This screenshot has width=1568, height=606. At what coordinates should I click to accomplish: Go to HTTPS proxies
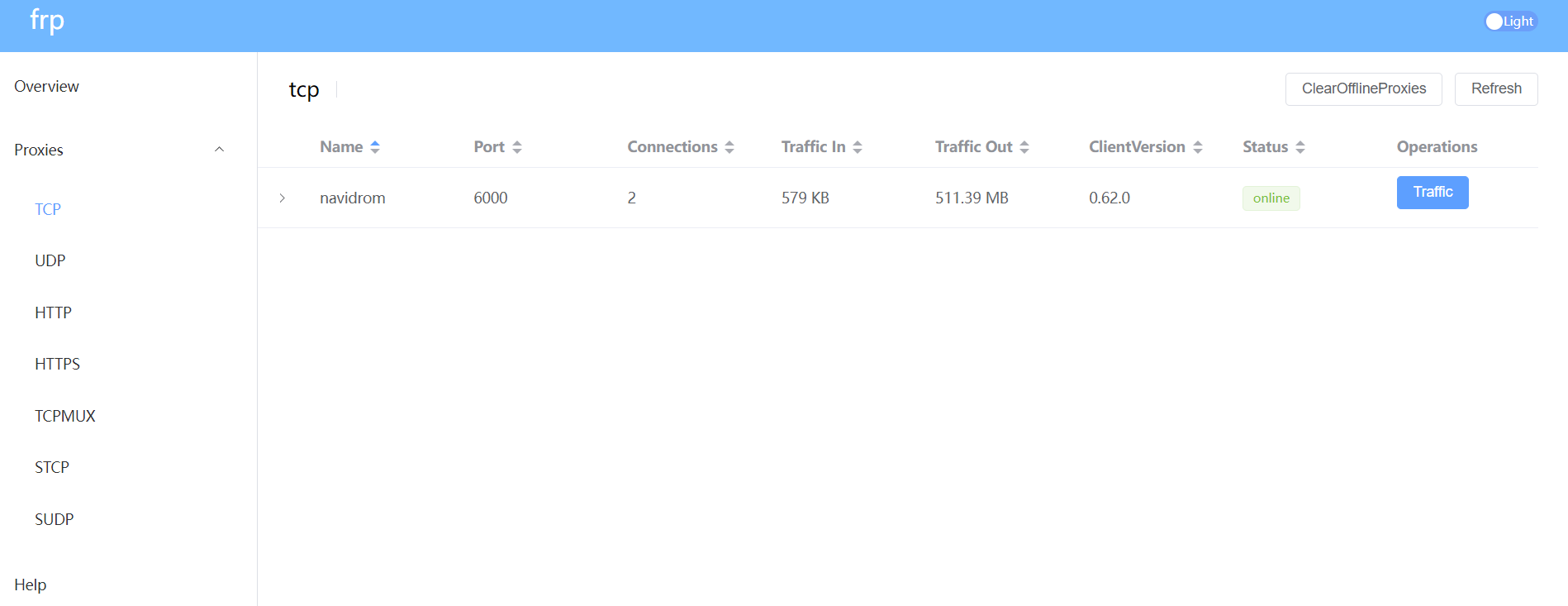pyautogui.click(x=57, y=365)
